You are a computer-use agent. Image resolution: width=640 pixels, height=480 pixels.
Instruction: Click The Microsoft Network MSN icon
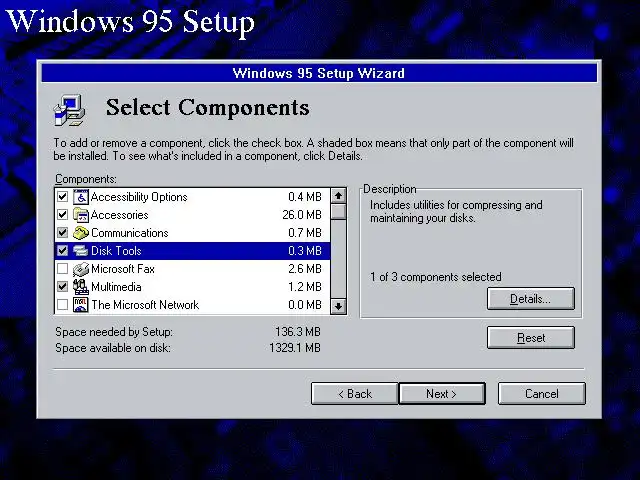[x=81, y=305]
